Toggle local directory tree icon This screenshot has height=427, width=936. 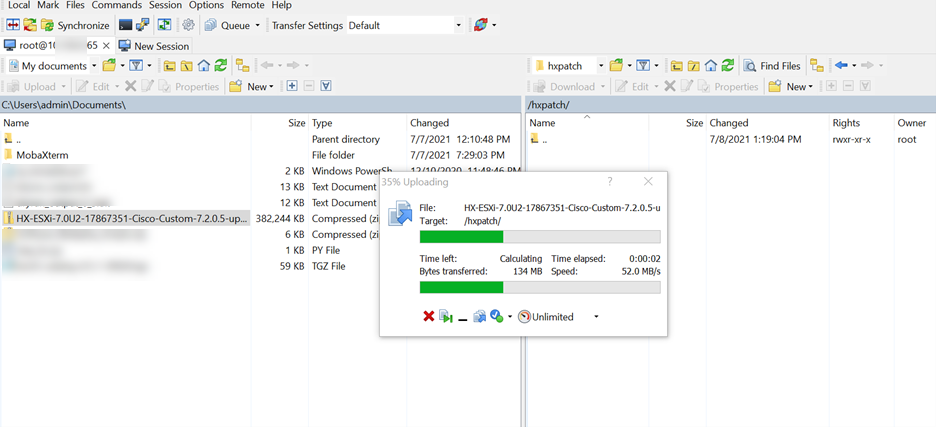[x=242, y=66]
